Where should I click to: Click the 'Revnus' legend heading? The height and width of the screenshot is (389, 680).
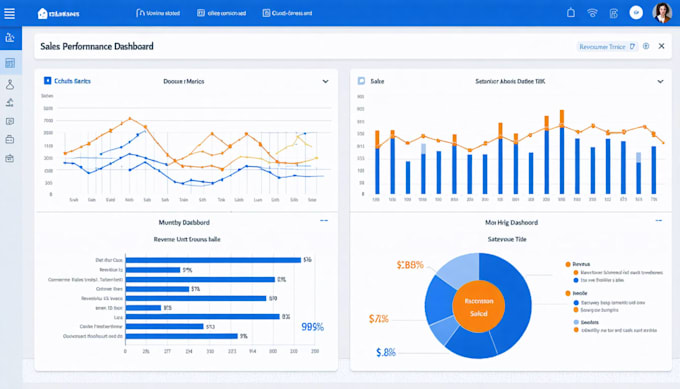[581, 264]
